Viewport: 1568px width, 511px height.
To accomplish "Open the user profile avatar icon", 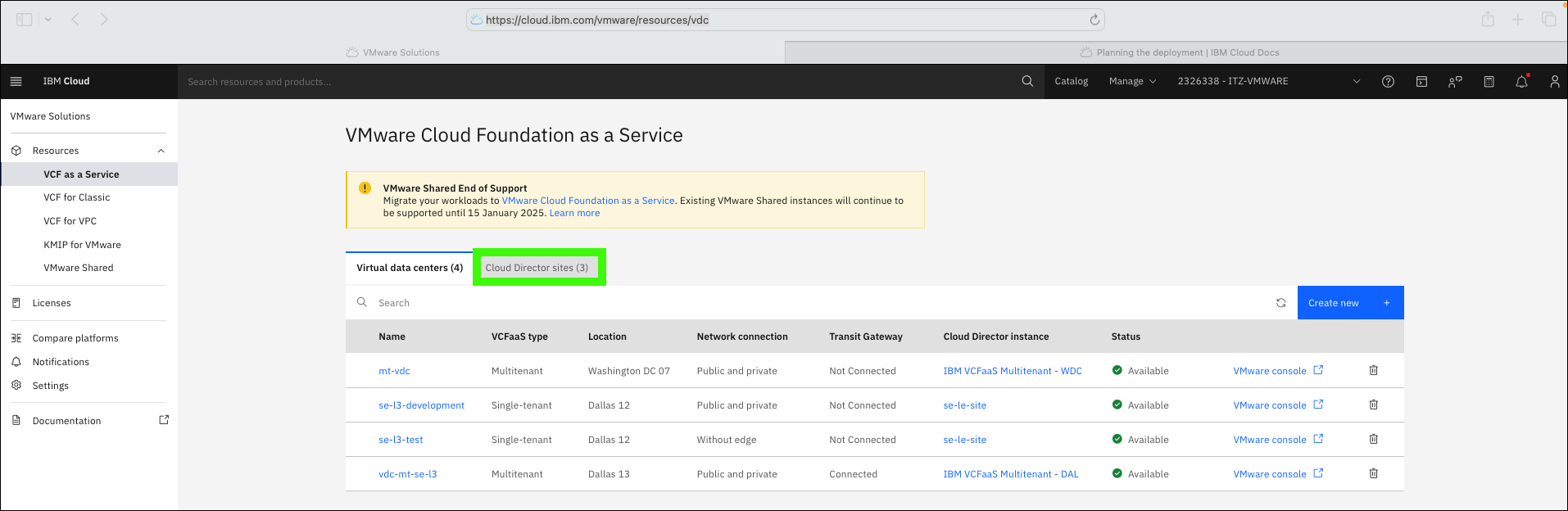I will 1554,81.
